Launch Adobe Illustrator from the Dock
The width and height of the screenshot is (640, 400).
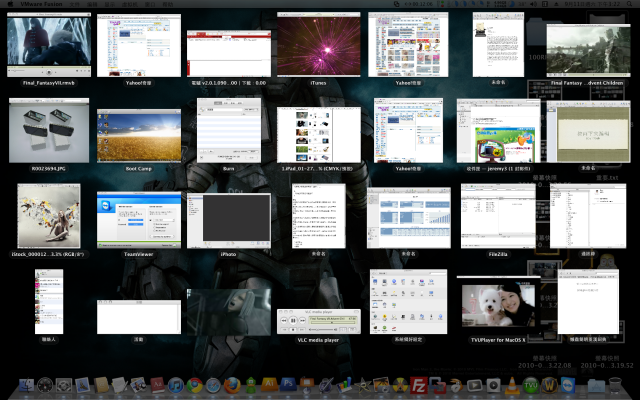coord(269,384)
